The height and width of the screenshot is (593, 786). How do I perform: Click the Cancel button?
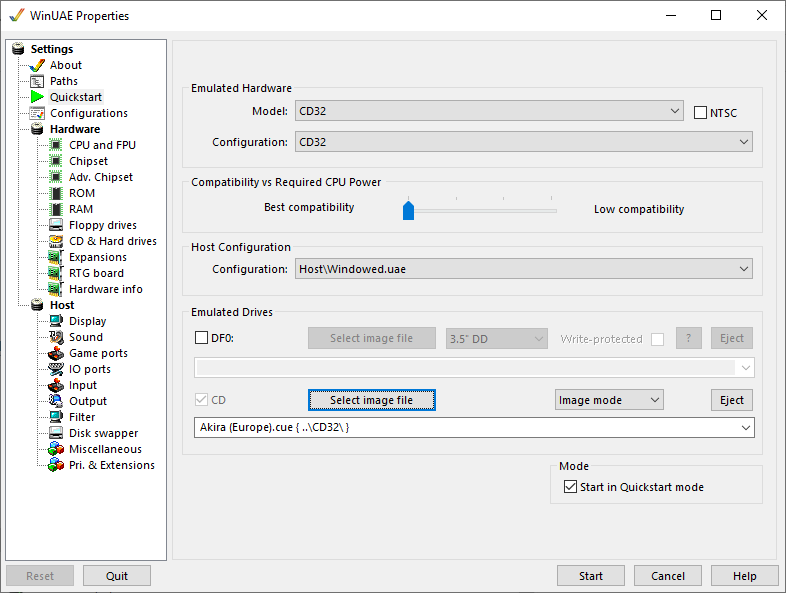coord(668,575)
